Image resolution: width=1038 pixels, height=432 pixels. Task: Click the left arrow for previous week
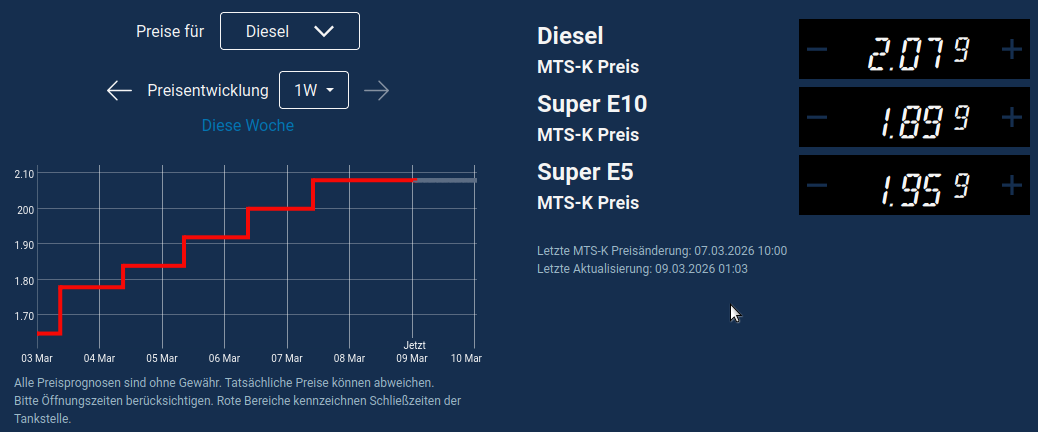(x=120, y=91)
